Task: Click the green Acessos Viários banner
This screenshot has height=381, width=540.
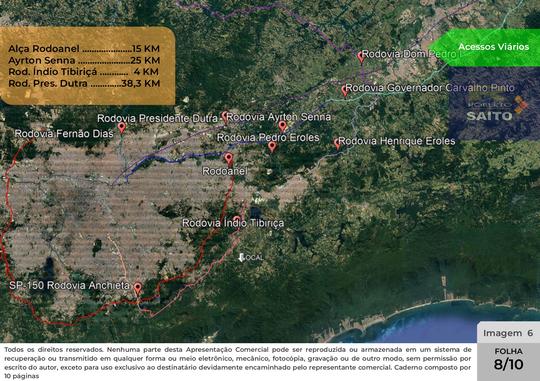Action: click(x=485, y=47)
